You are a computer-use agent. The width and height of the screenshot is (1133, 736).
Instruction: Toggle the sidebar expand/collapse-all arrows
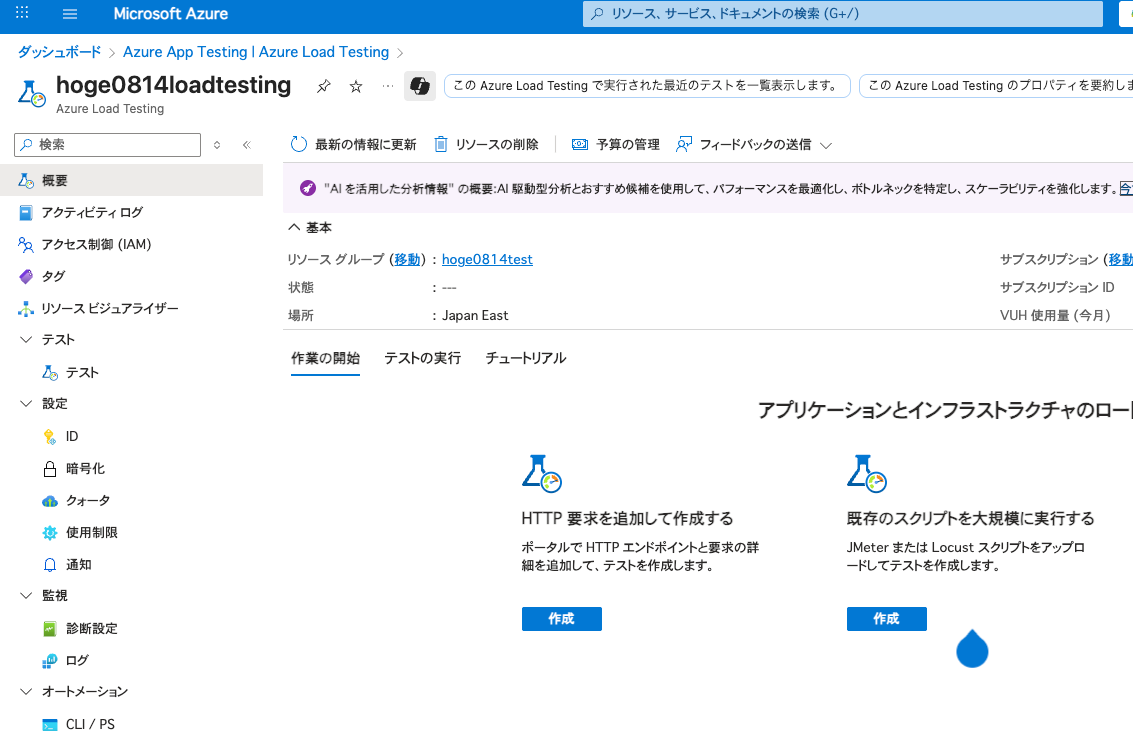point(217,145)
